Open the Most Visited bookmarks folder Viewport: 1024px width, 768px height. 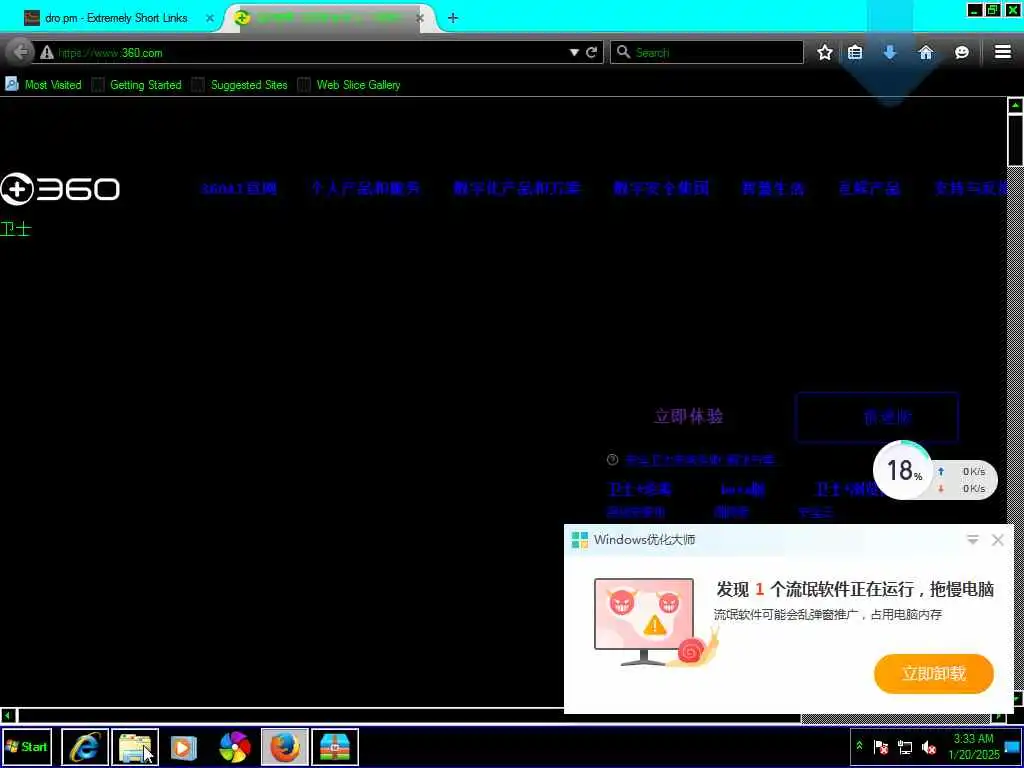(44, 84)
